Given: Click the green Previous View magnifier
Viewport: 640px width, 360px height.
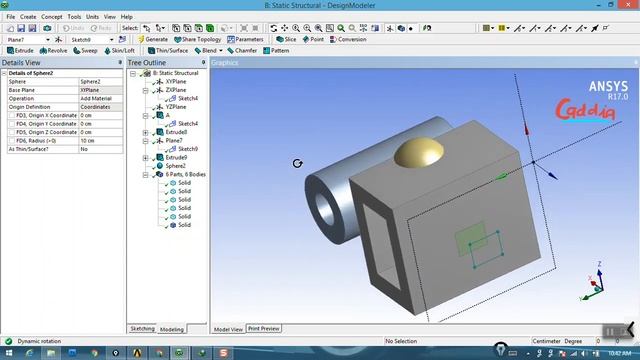Looking at the screenshot, I should pos(341,28).
